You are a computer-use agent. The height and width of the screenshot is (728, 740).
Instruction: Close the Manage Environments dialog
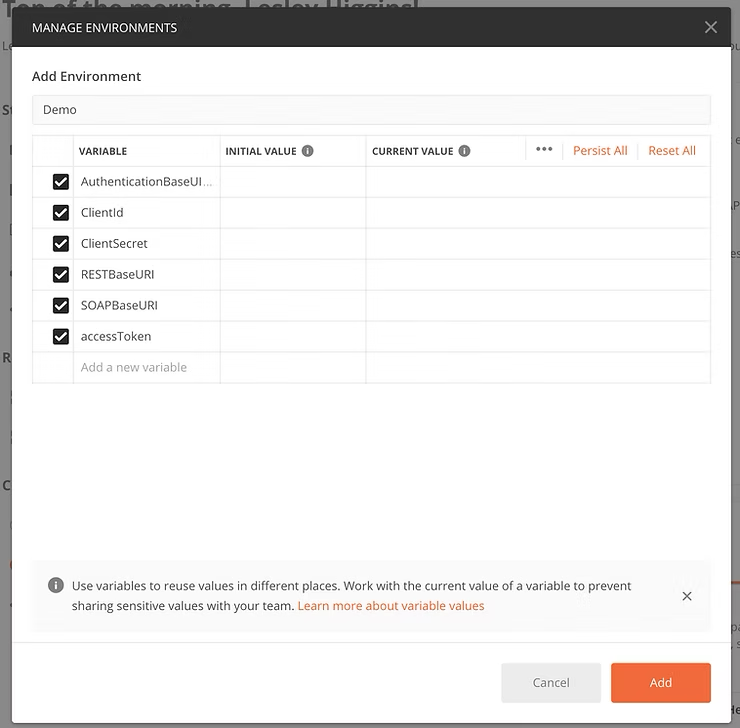pyautogui.click(x=711, y=27)
